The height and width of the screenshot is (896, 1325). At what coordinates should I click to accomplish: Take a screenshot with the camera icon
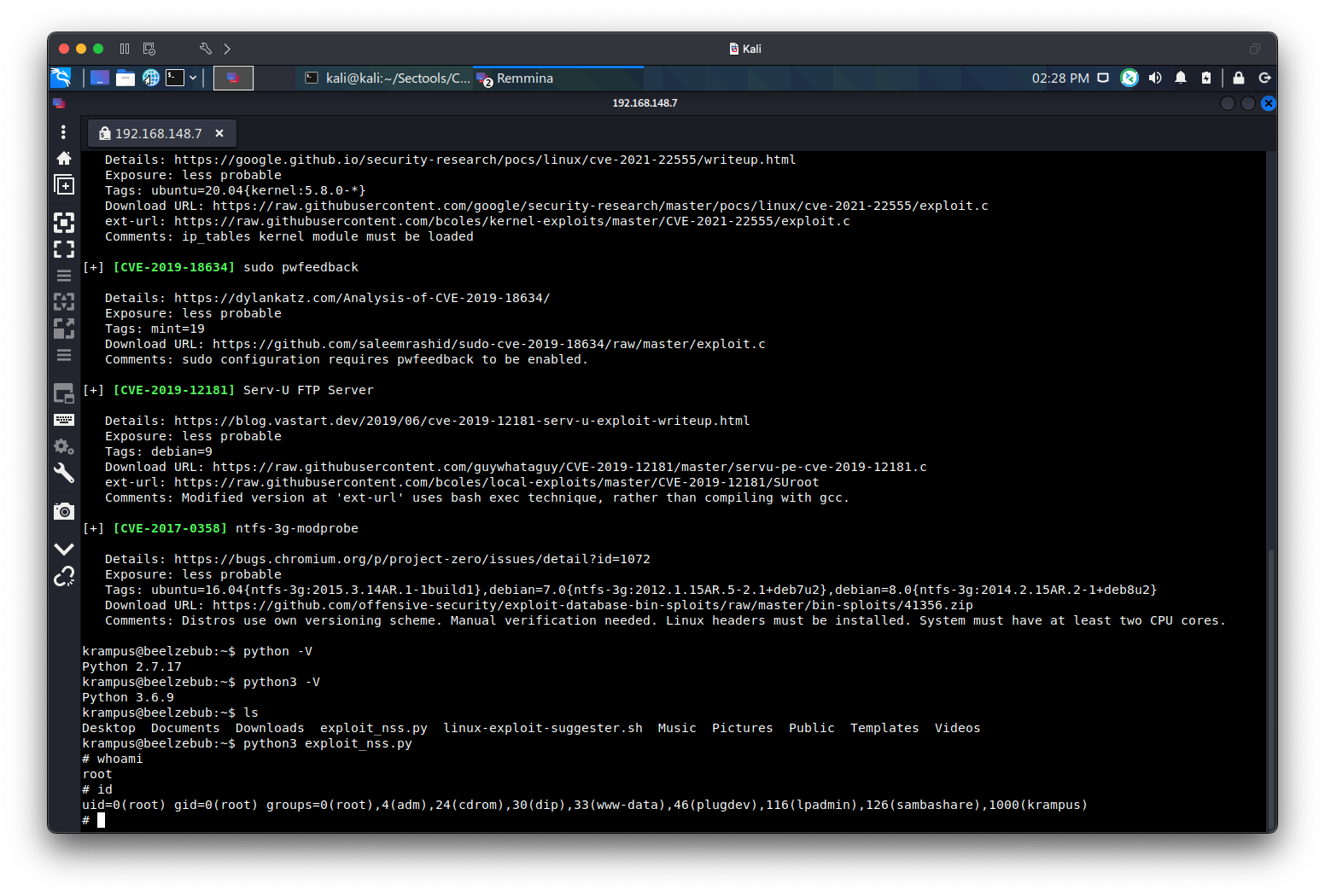[64, 511]
